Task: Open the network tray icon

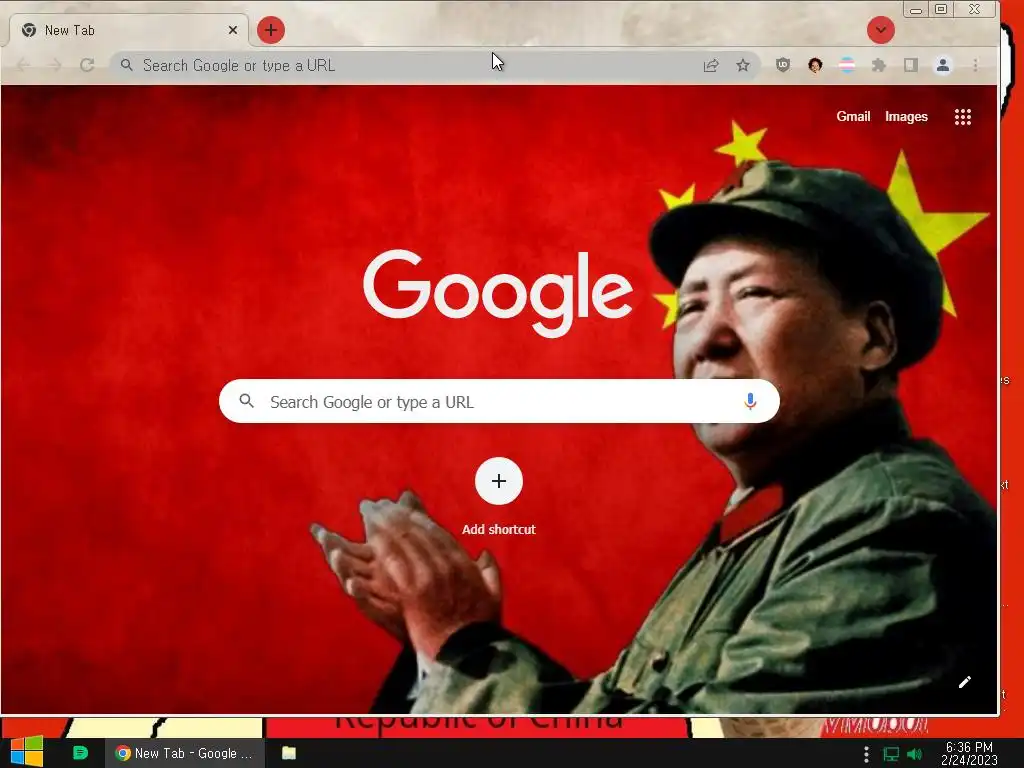Action: tap(891, 754)
